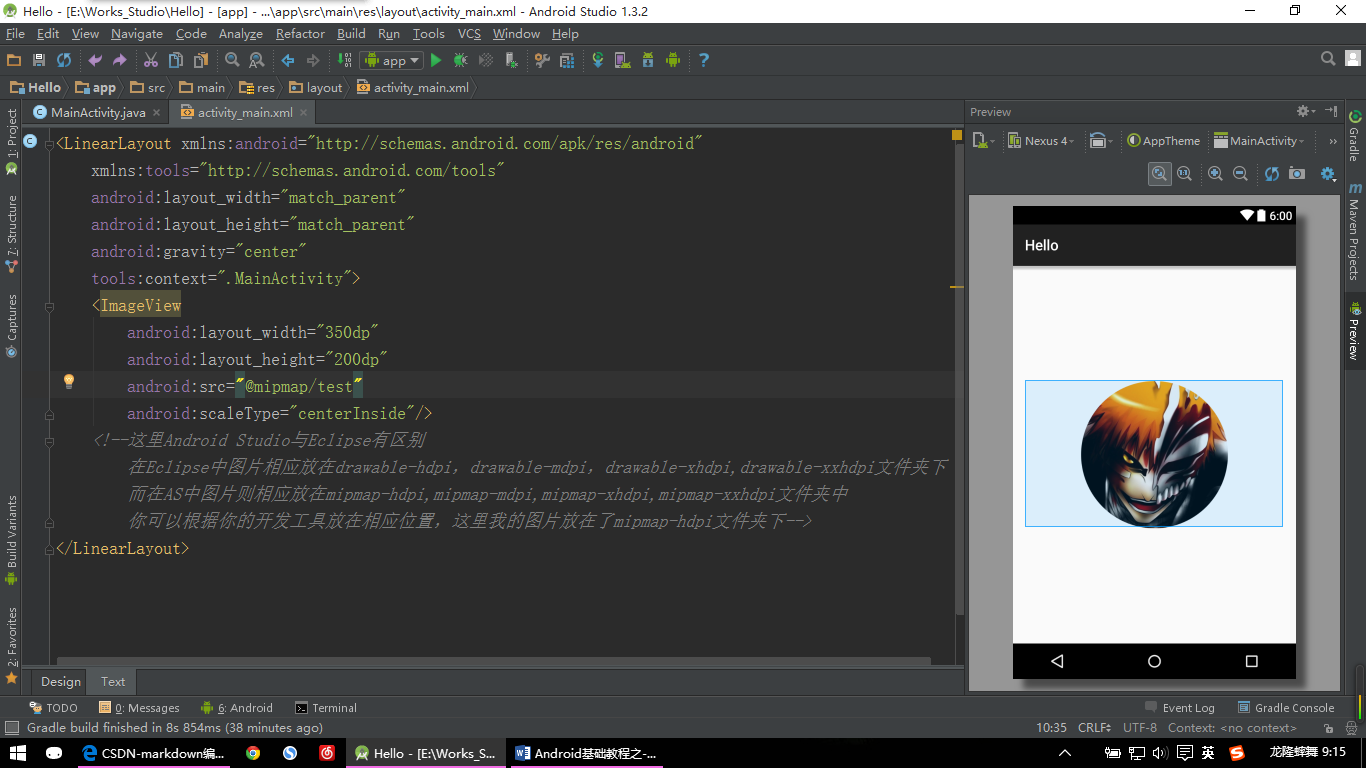Open Gradle Console
Screen dimensions: 1366x768
pyautogui.click(x=1286, y=707)
